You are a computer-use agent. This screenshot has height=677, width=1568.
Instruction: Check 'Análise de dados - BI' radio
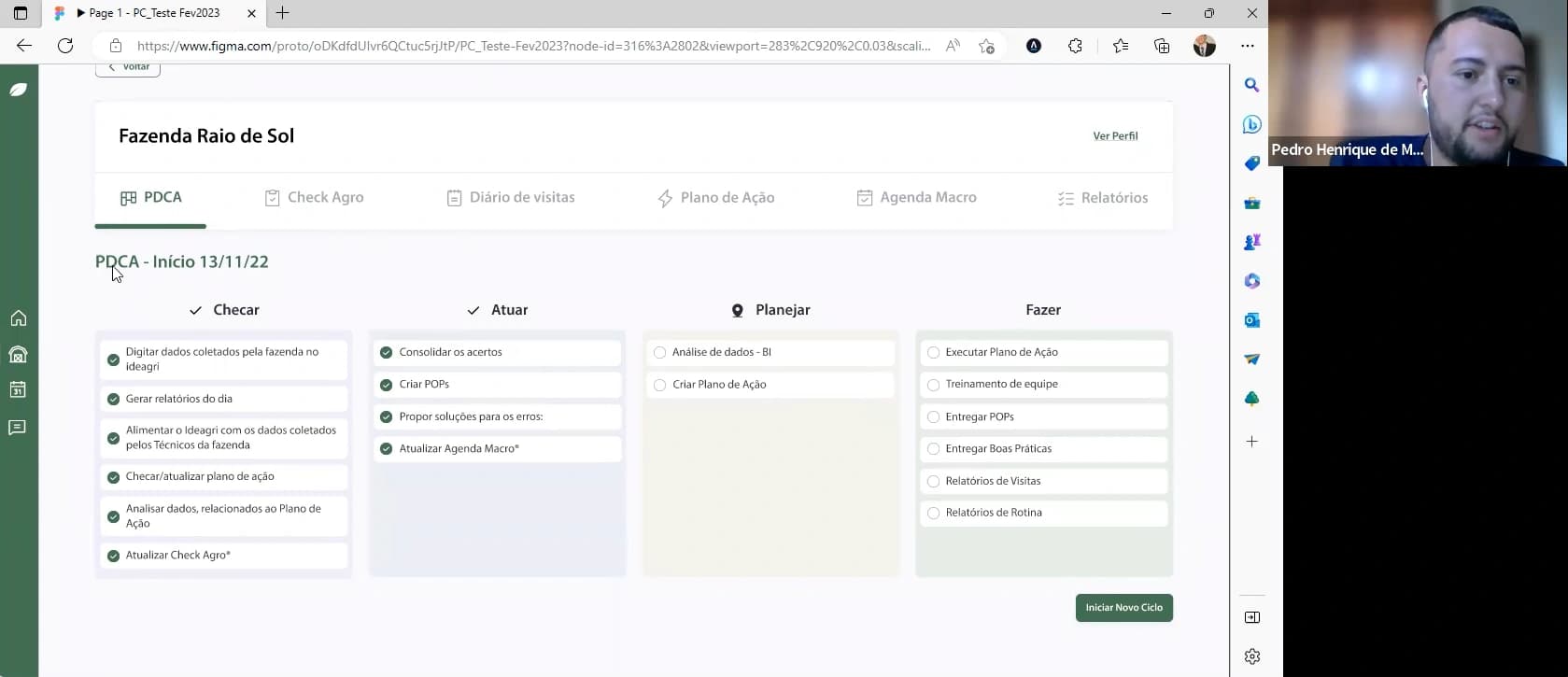click(x=660, y=353)
